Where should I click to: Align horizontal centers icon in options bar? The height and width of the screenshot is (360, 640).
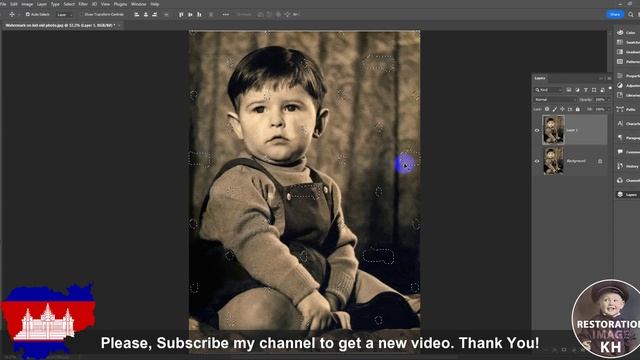[x=146, y=14]
